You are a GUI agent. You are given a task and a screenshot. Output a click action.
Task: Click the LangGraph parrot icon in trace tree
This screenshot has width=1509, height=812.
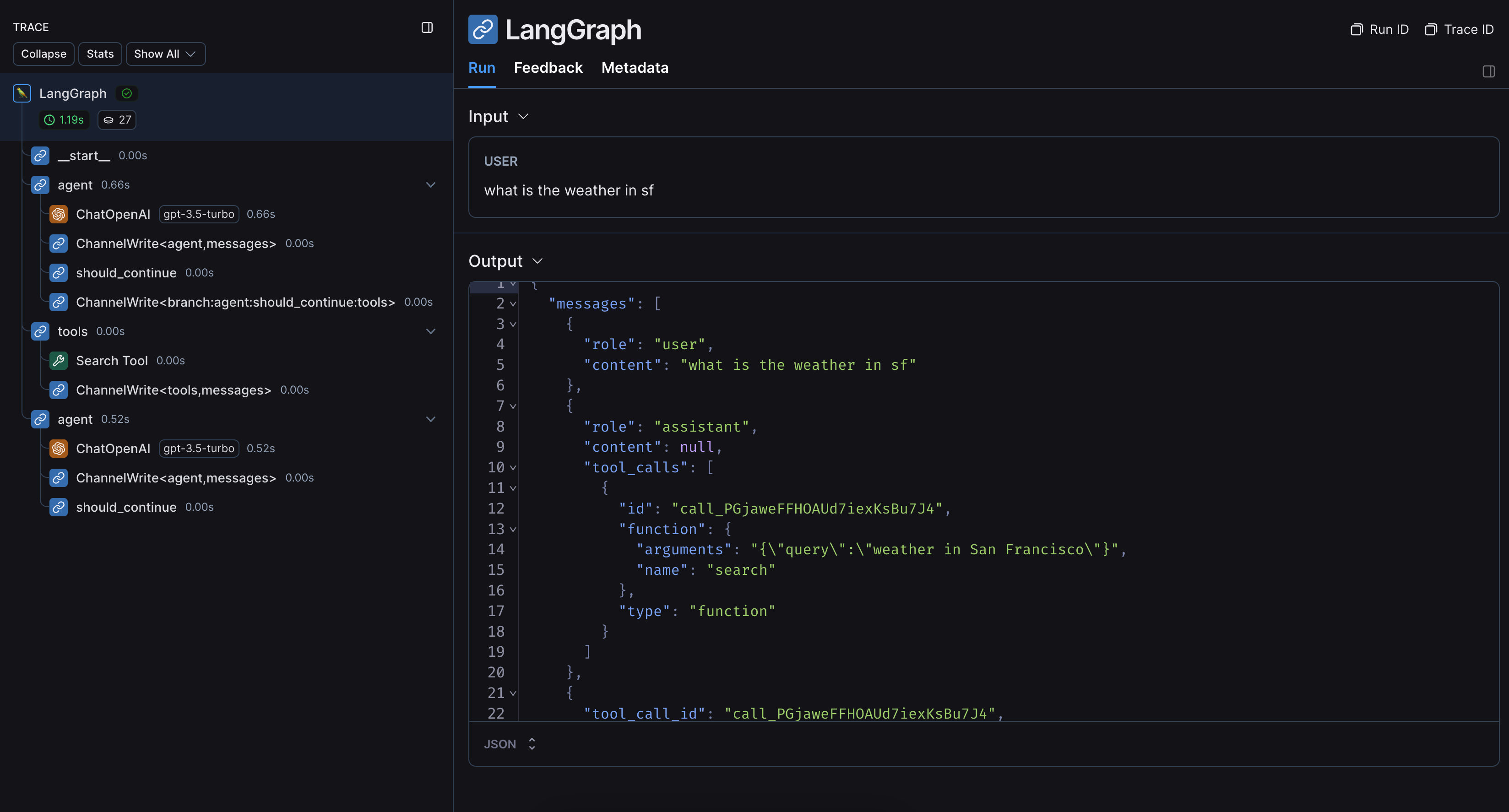point(22,93)
